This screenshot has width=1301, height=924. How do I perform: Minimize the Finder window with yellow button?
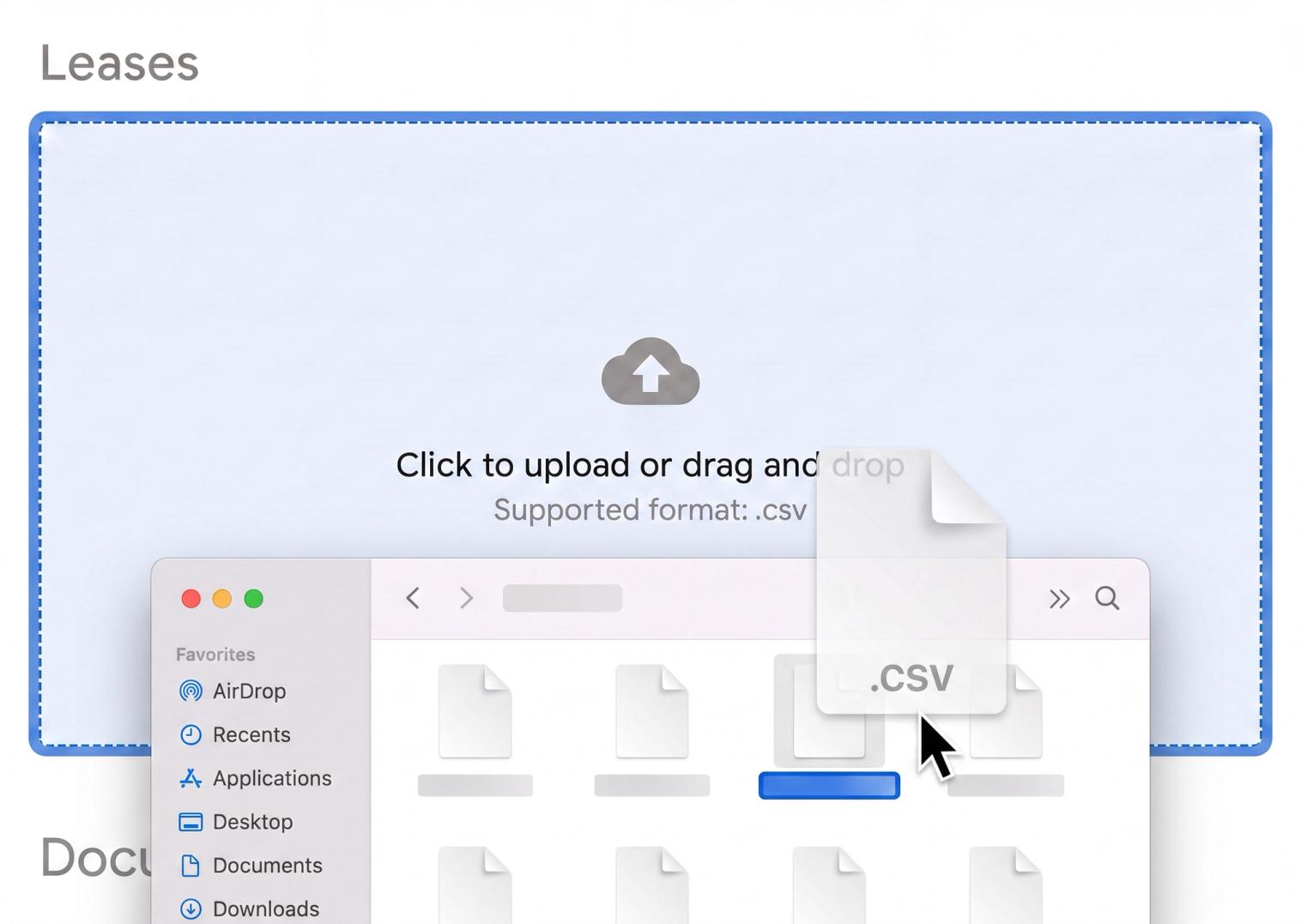(x=222, y=599)
